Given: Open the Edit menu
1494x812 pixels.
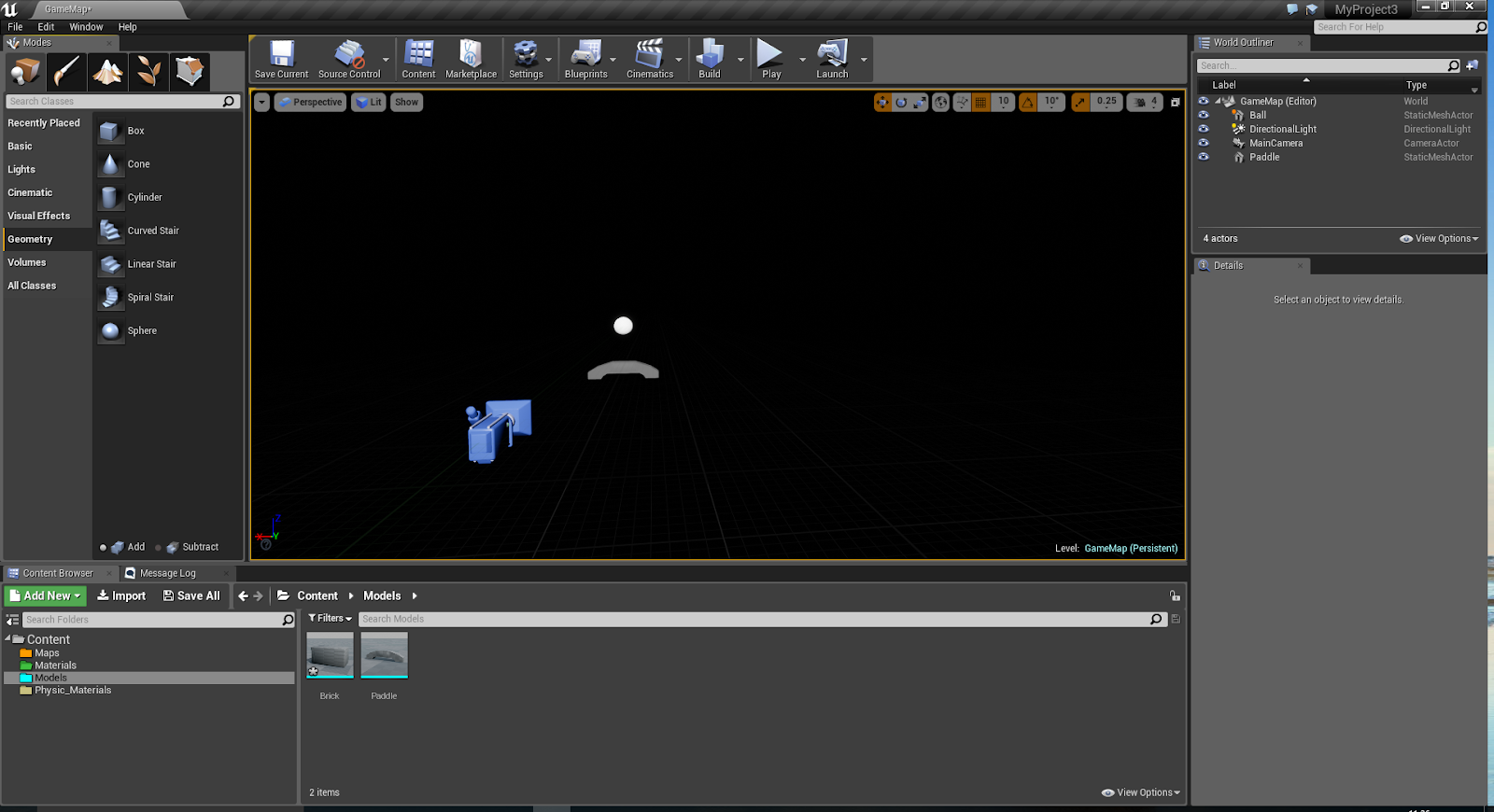Looking at the screenshot, I should pos(46,27).
